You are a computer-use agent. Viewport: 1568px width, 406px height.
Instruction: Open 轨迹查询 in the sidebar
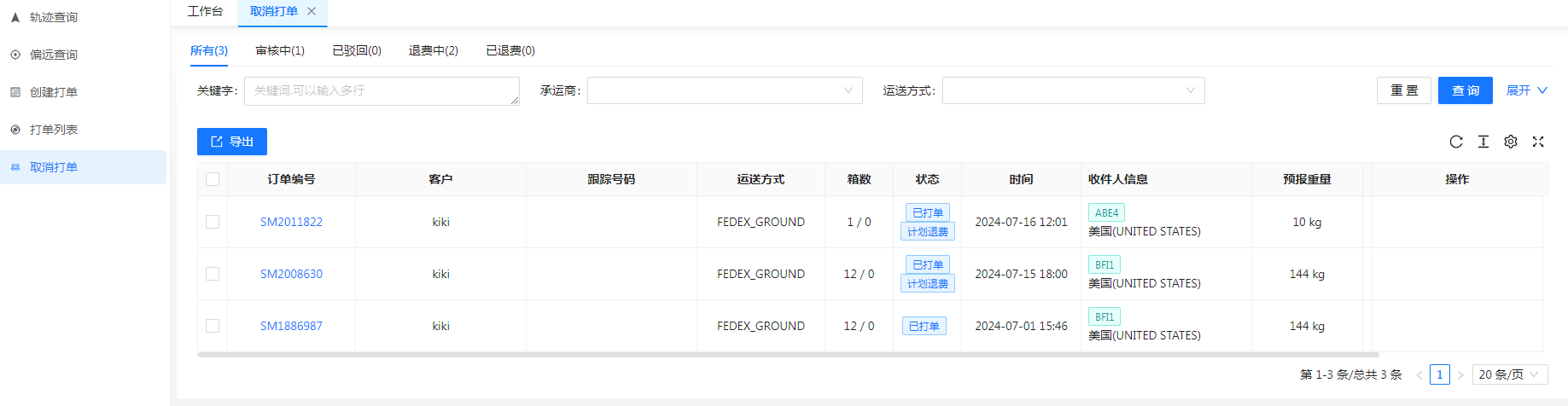[x=54, y=17]
